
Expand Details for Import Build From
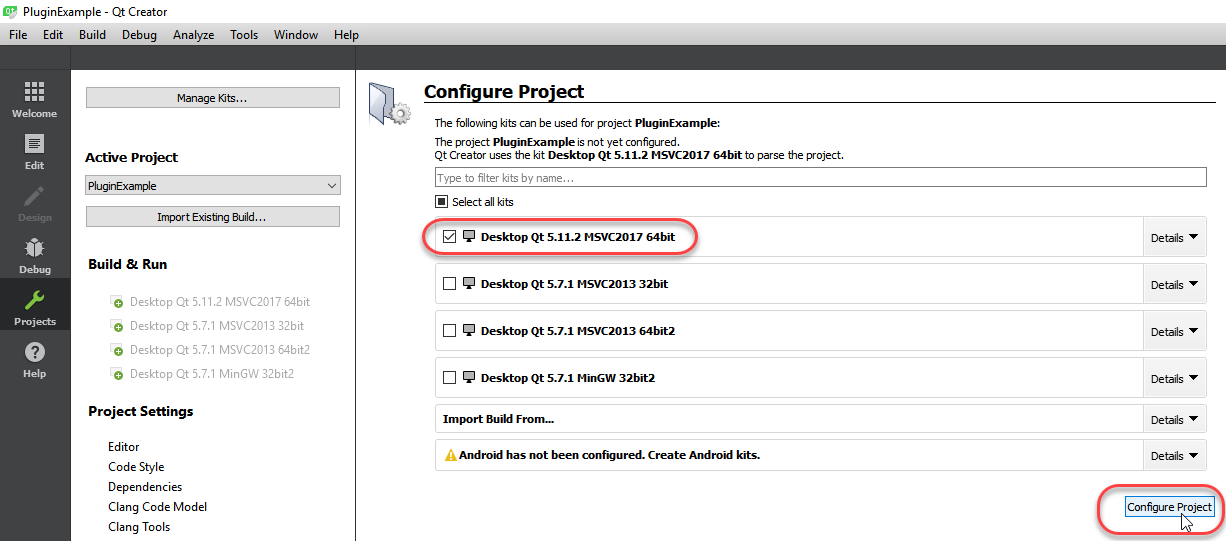click(x=1173, y=420)
